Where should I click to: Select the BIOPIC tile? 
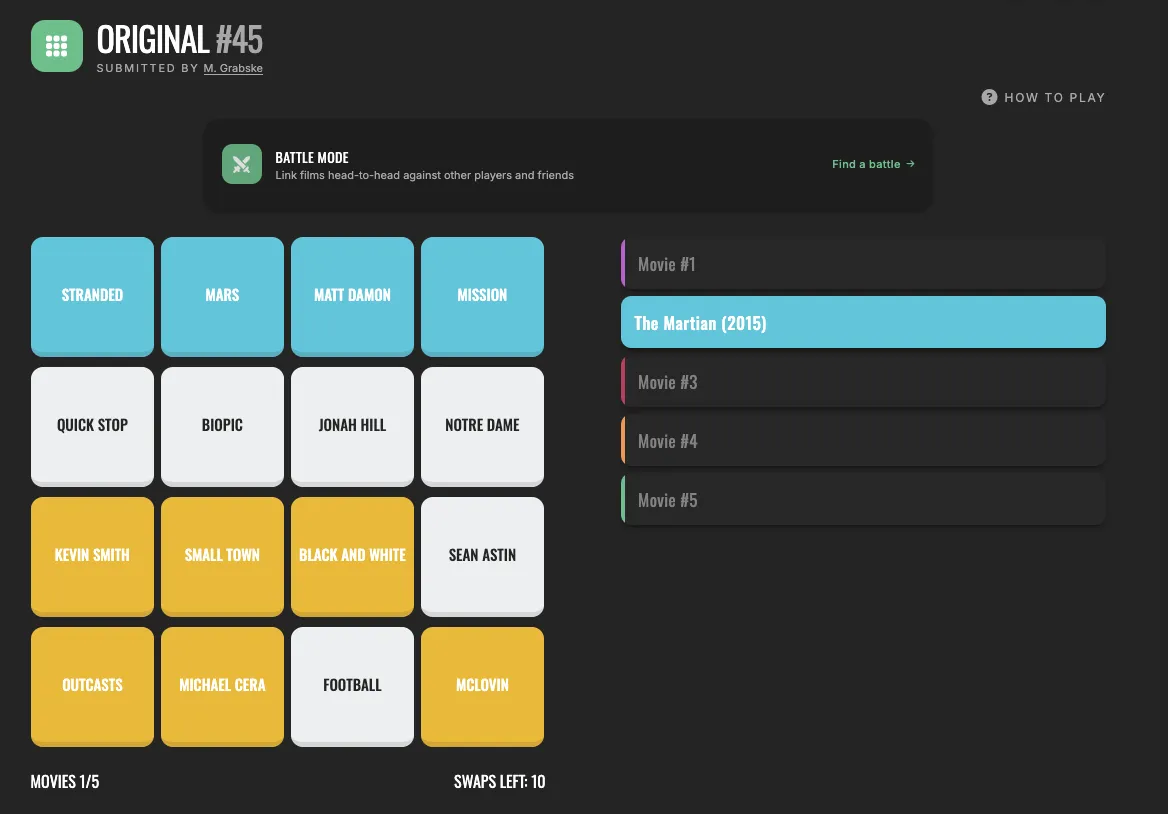(x=223, y=427)
